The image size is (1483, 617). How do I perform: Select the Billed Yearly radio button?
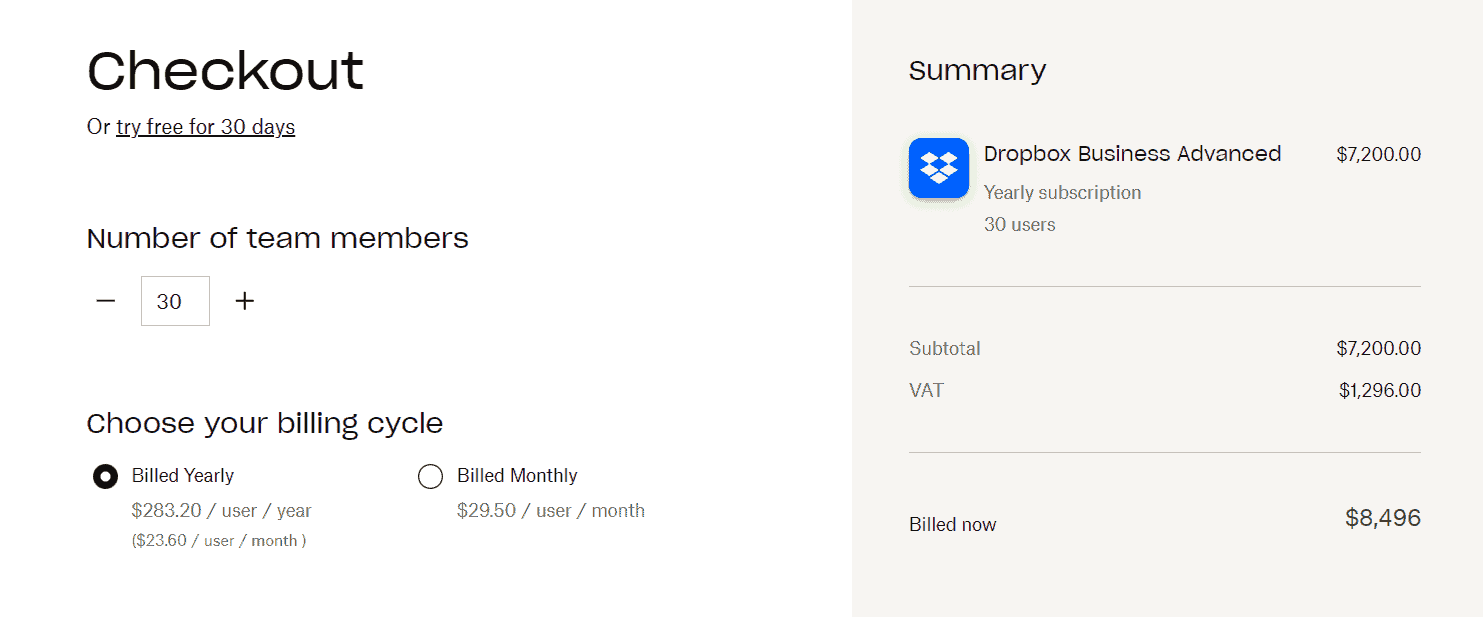pos(105,476)
